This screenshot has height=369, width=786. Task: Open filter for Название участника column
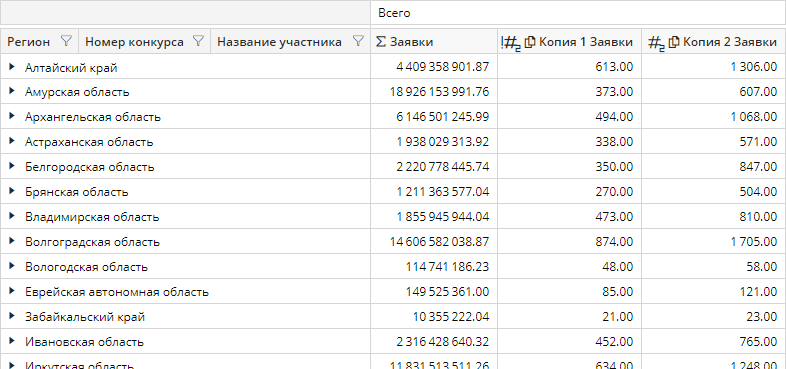[x=358, y=42]
